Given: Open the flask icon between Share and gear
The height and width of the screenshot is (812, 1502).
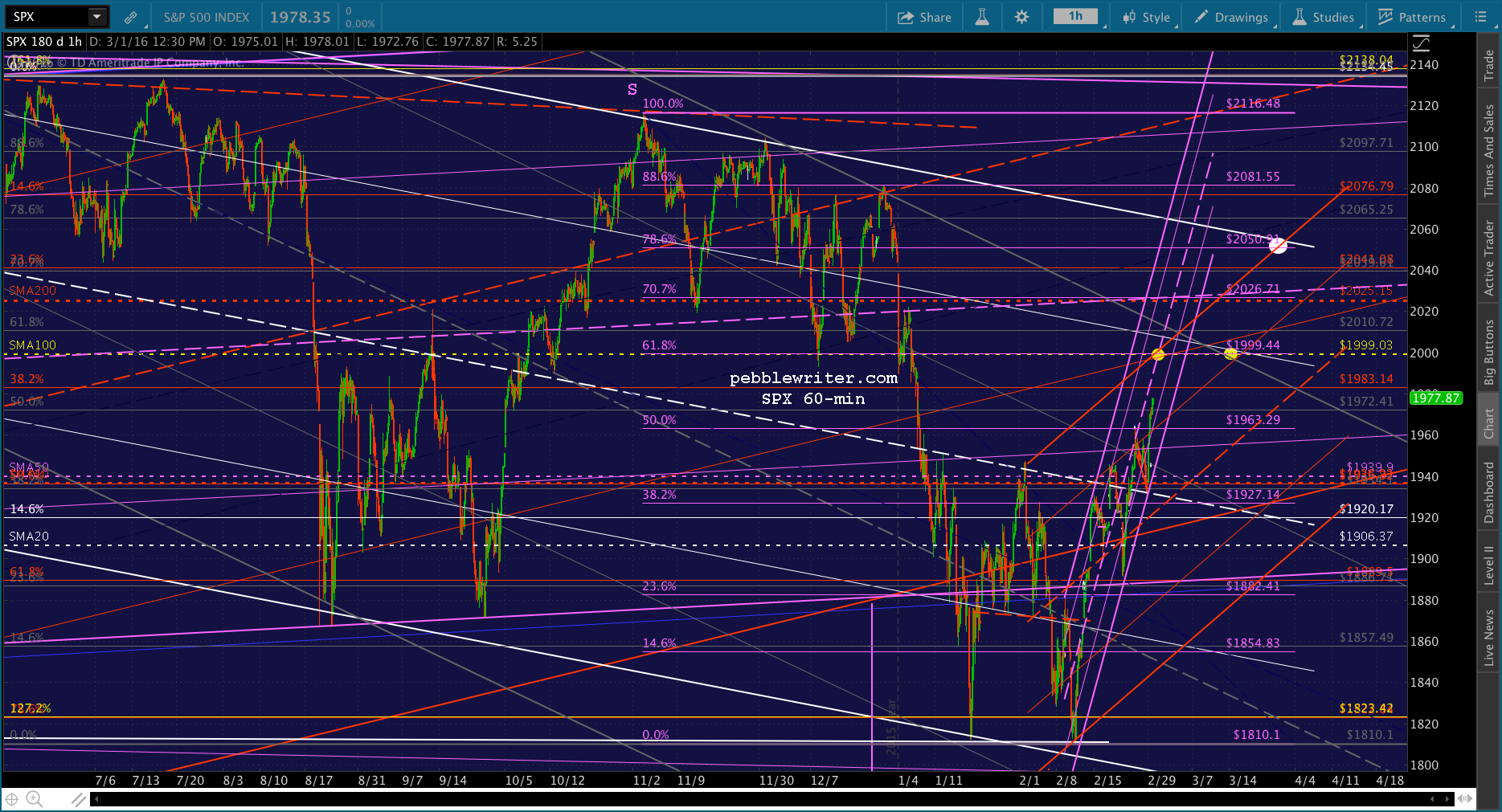Looking at the screenshot, I should click(x=982, y=17).
